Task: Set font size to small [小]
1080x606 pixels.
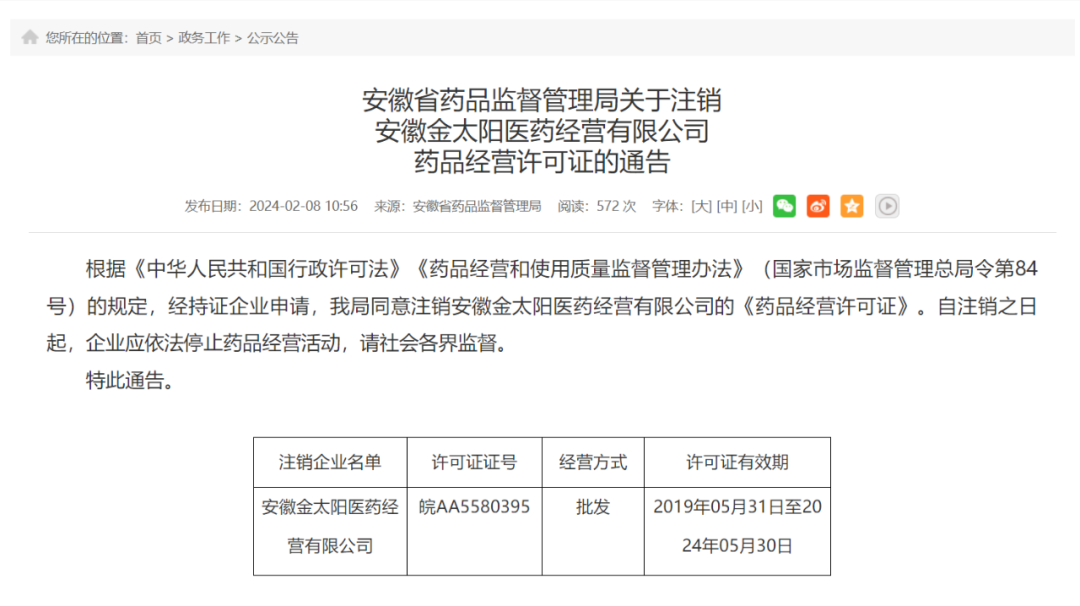Action: (751, 206)
